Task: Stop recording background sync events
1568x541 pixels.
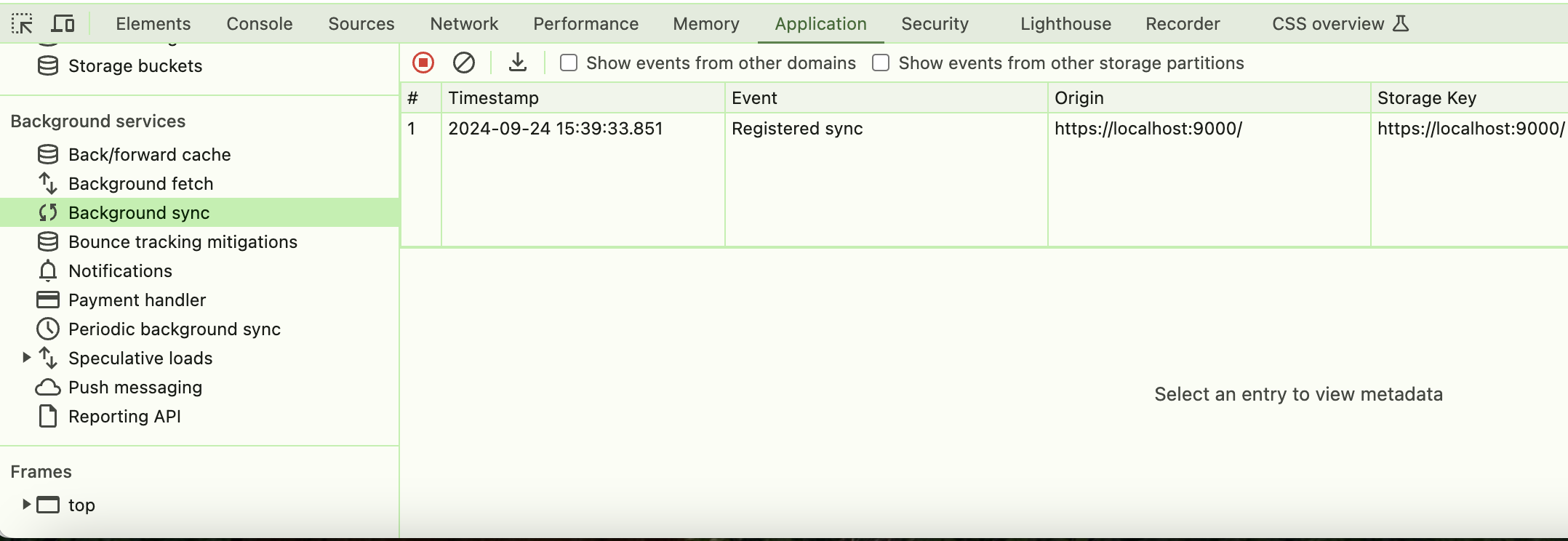Action: coord(423,63)
